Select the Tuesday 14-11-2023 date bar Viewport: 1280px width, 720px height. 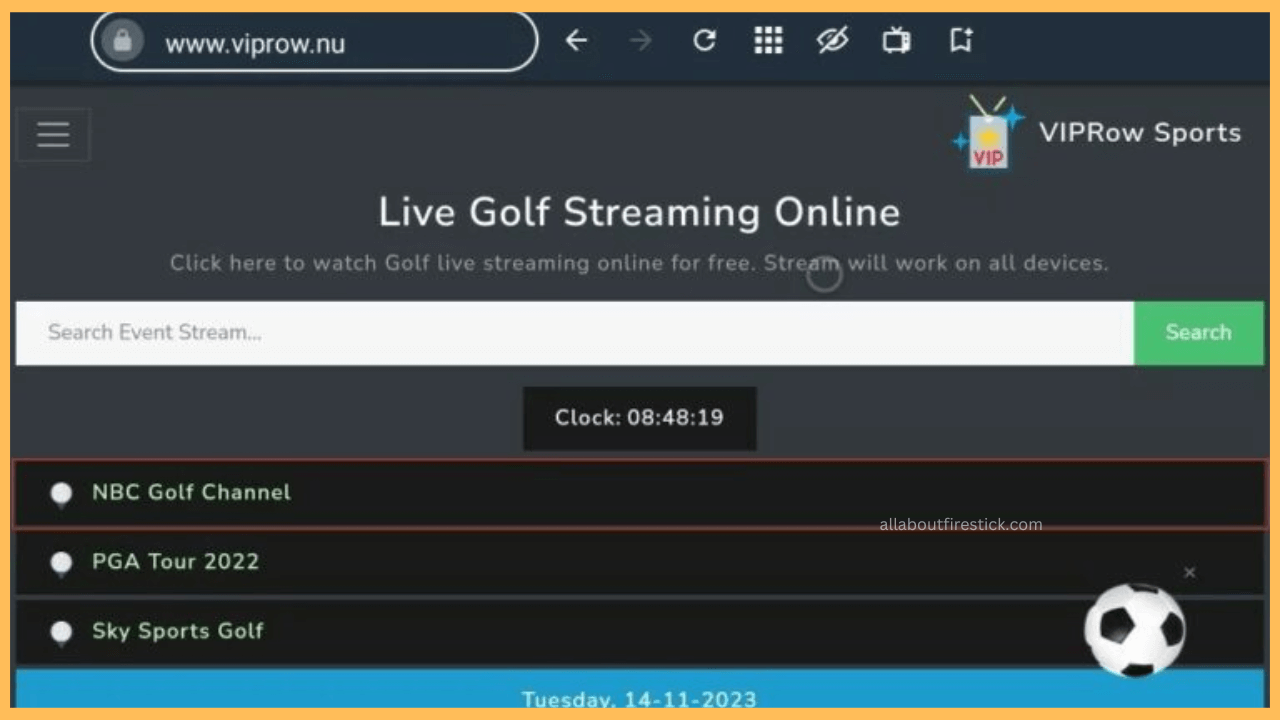coord(640,698)
